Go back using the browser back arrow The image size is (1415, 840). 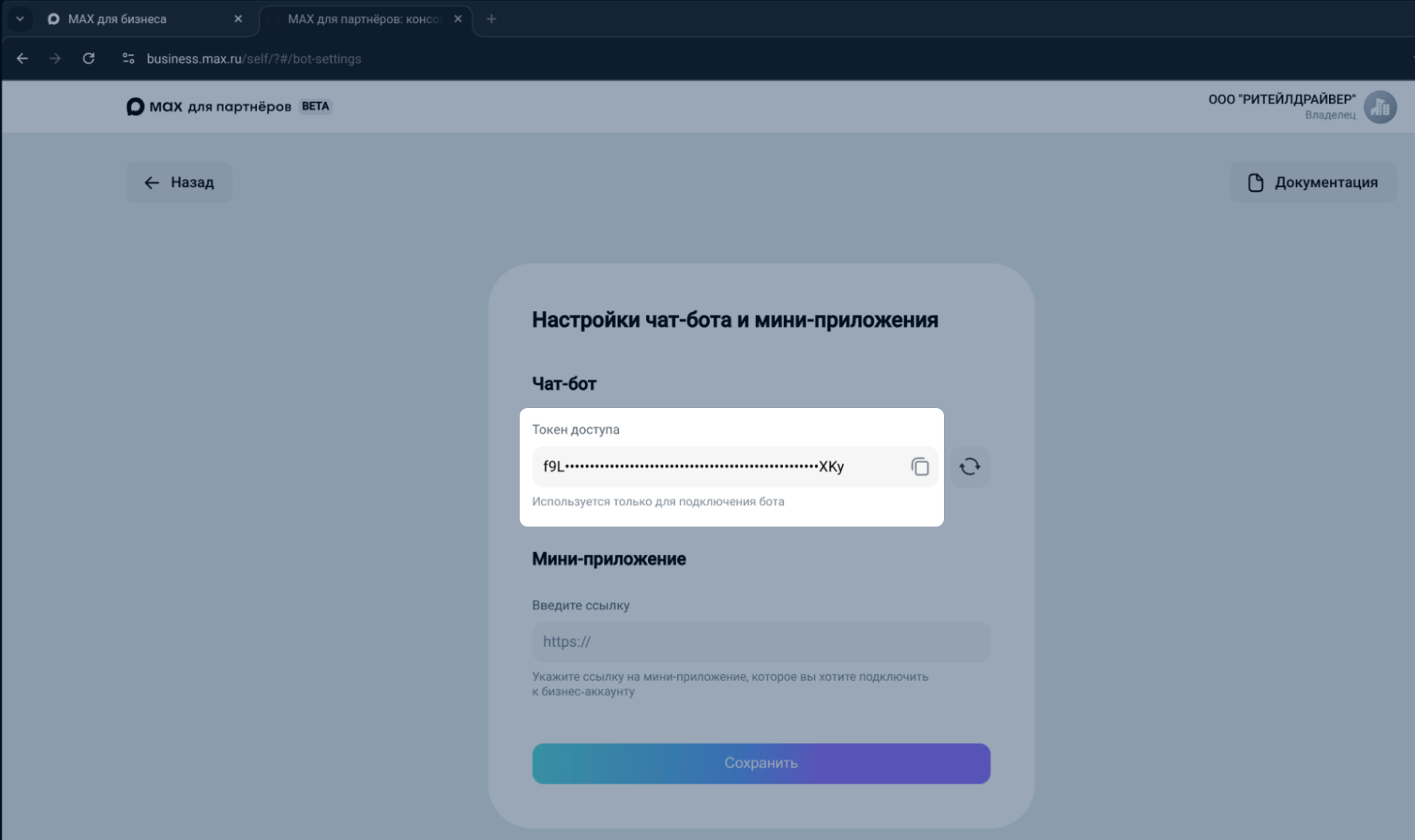[22, 59]
